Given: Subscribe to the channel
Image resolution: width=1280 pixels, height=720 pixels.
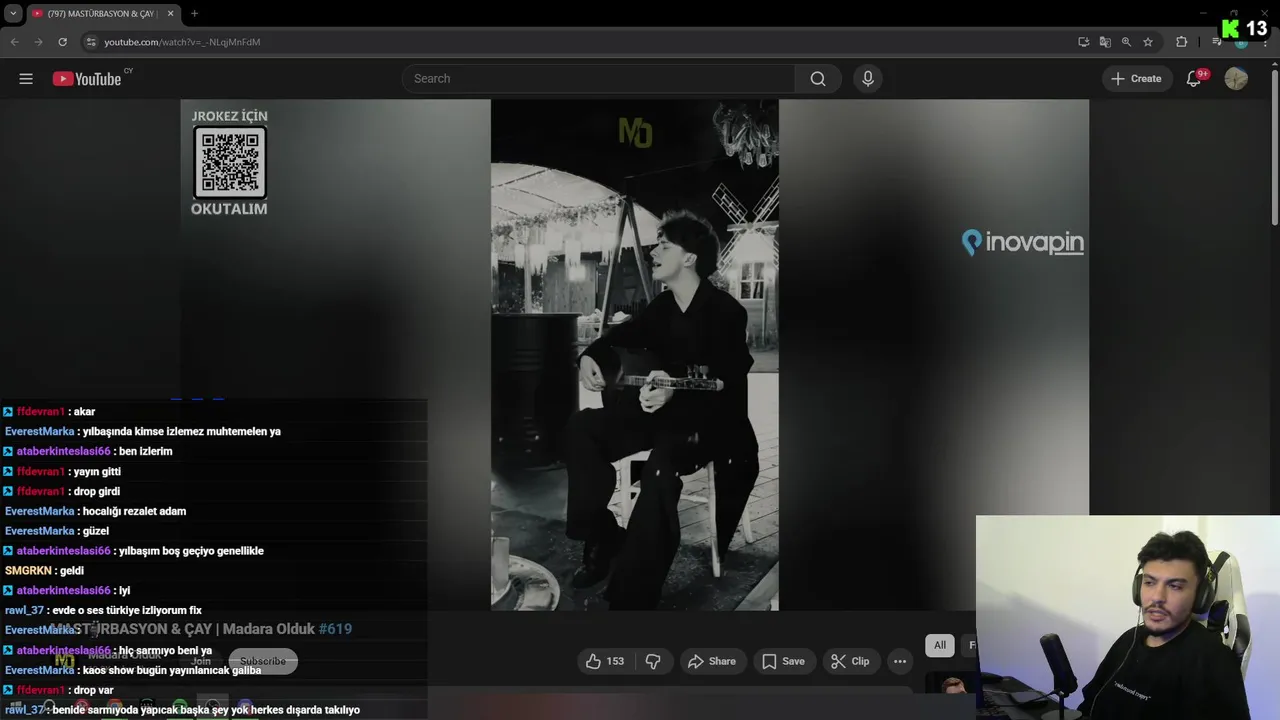Looking at the screenshot, I should click(263, 661).
